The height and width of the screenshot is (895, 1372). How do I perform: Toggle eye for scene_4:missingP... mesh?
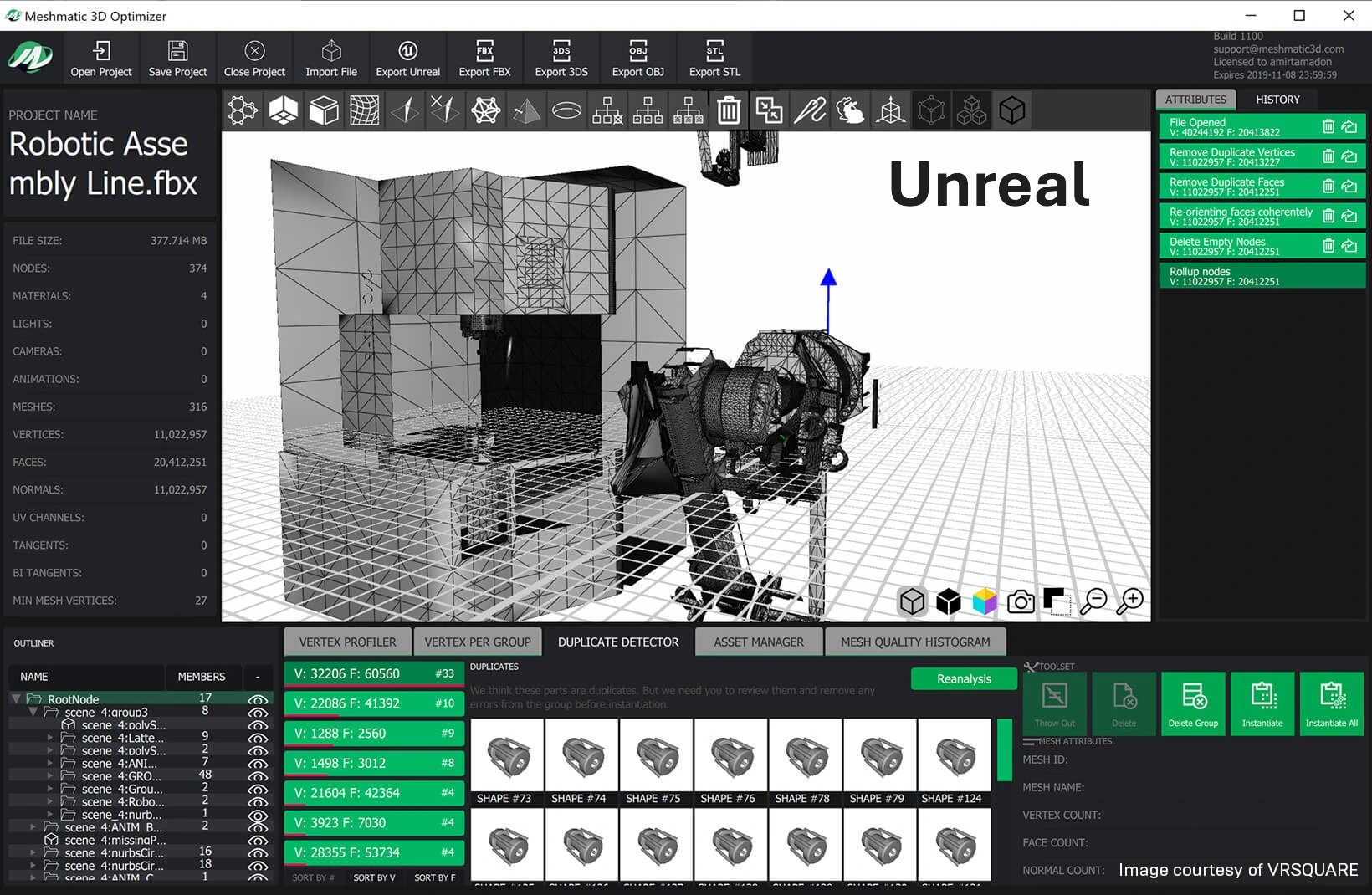coord(259,841)
